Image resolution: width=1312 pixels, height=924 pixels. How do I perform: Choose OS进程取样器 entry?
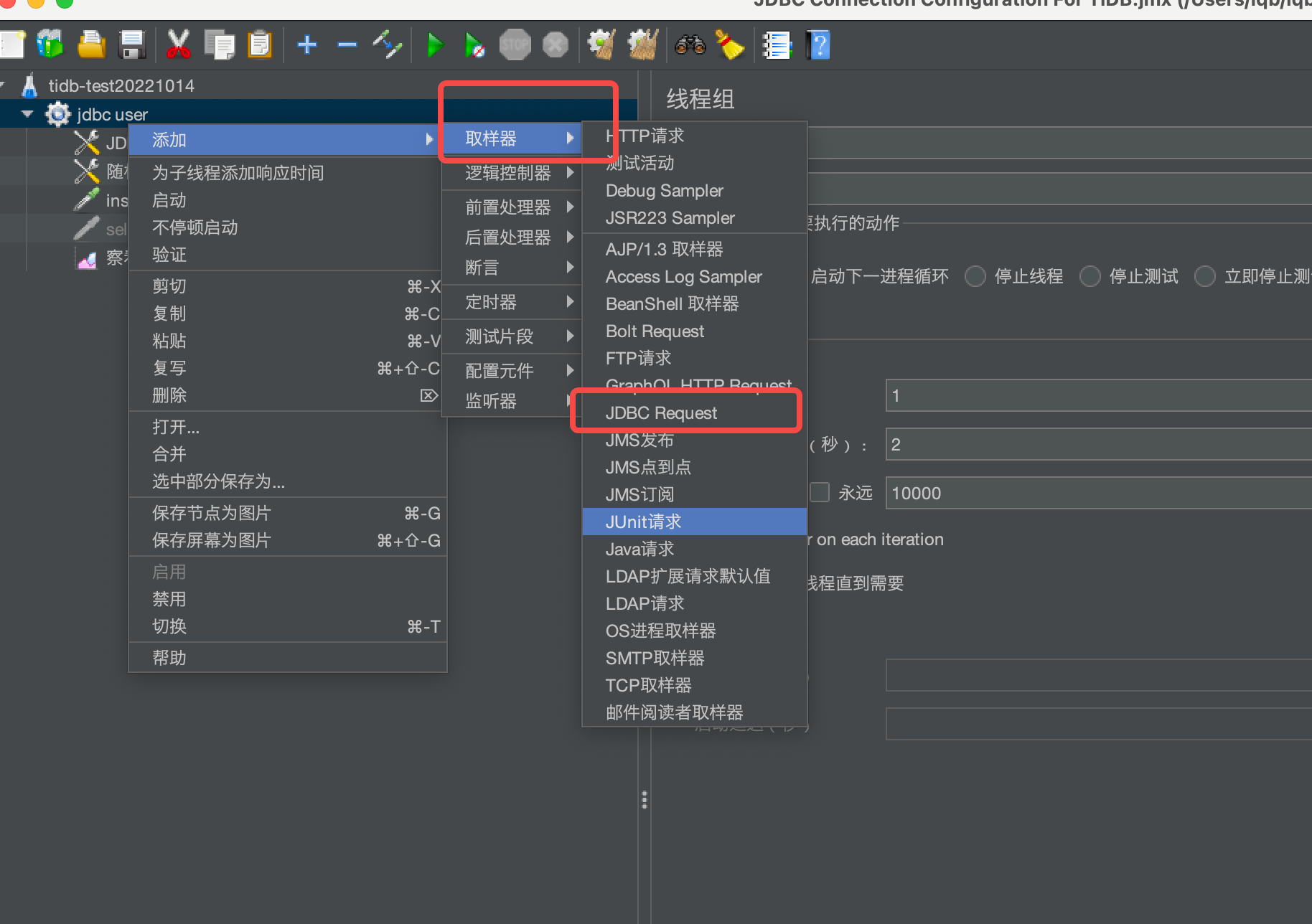point(695,631)
